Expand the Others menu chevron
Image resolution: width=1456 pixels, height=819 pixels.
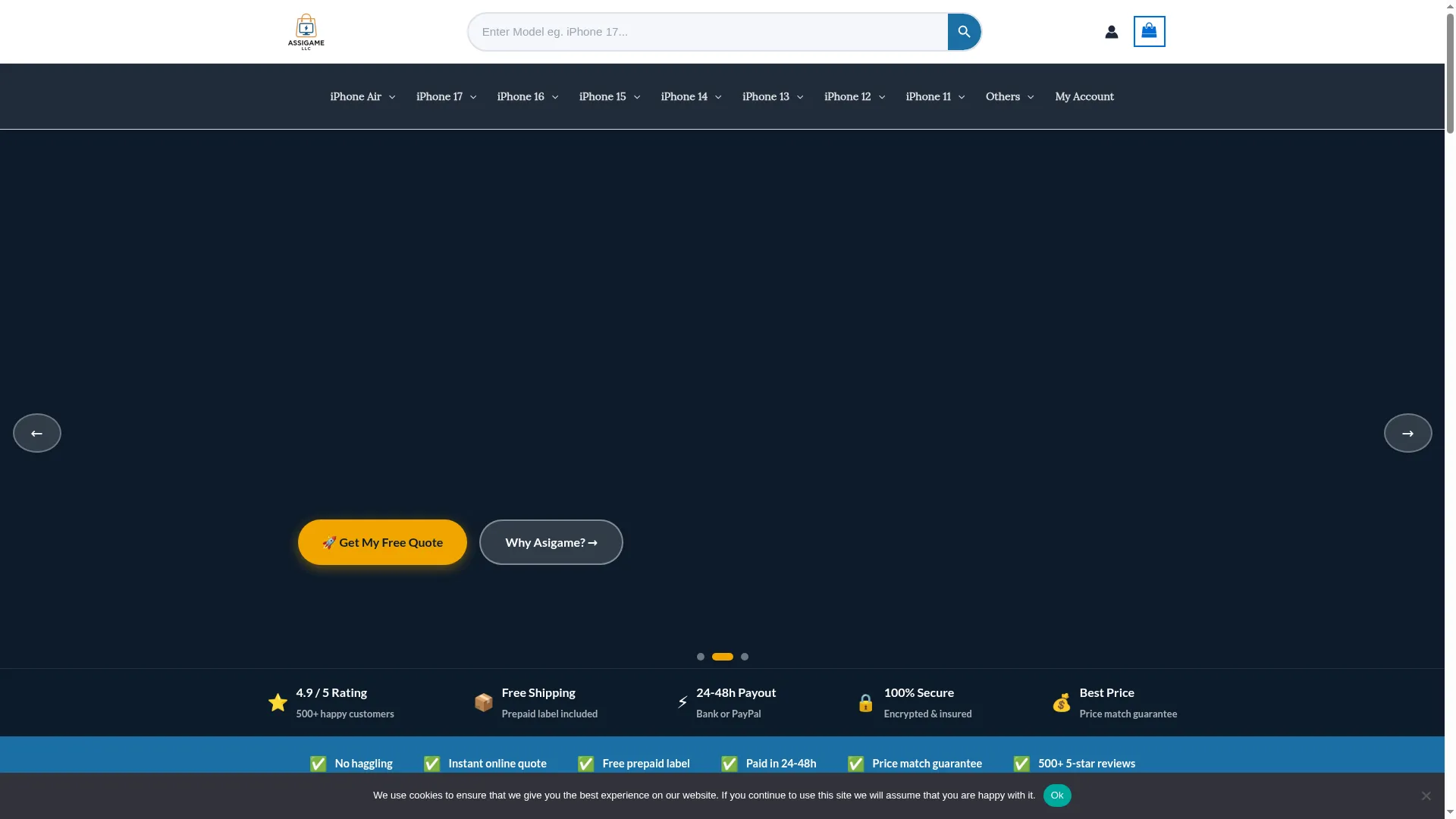1031,97
